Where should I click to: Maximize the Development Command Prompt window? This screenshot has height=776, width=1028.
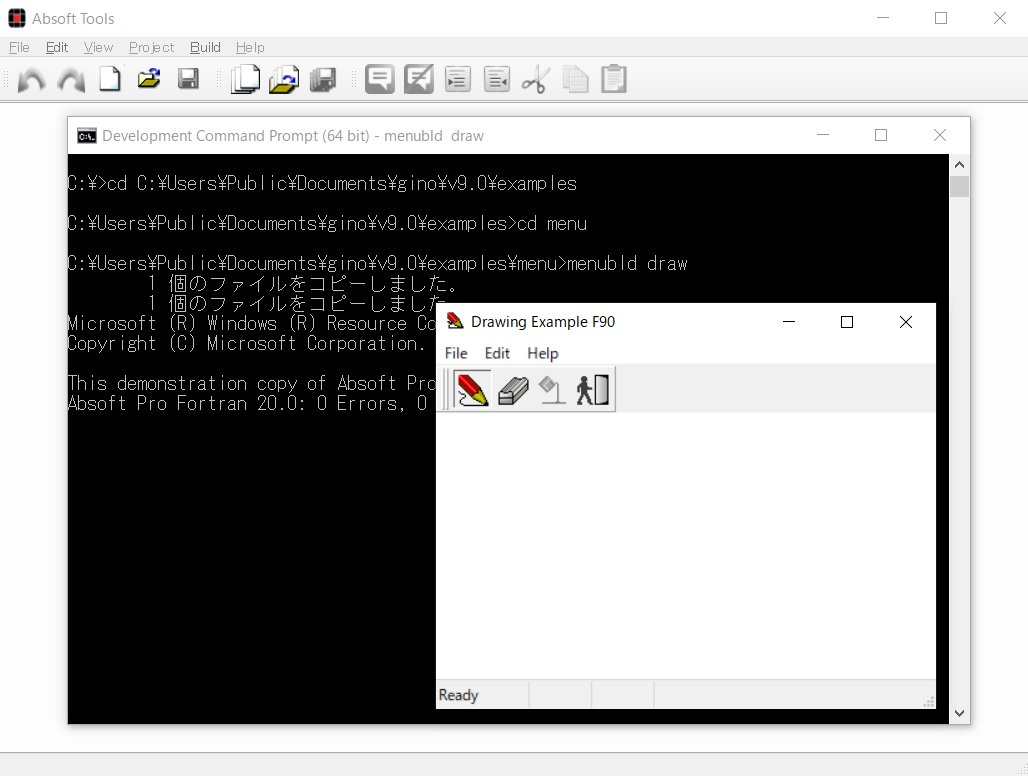(881, 135)
